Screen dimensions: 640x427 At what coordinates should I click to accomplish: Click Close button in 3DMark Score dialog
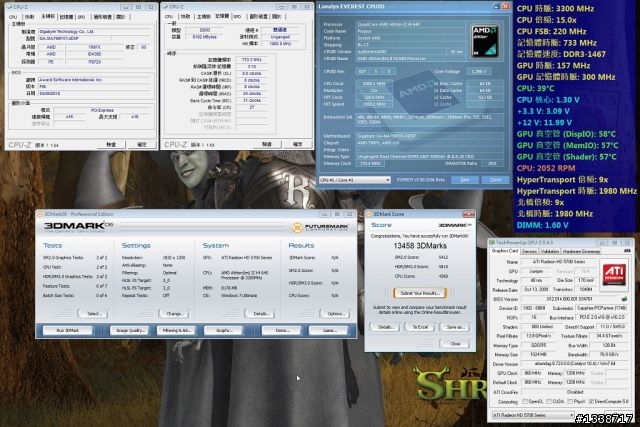click(x=455, y=344)
